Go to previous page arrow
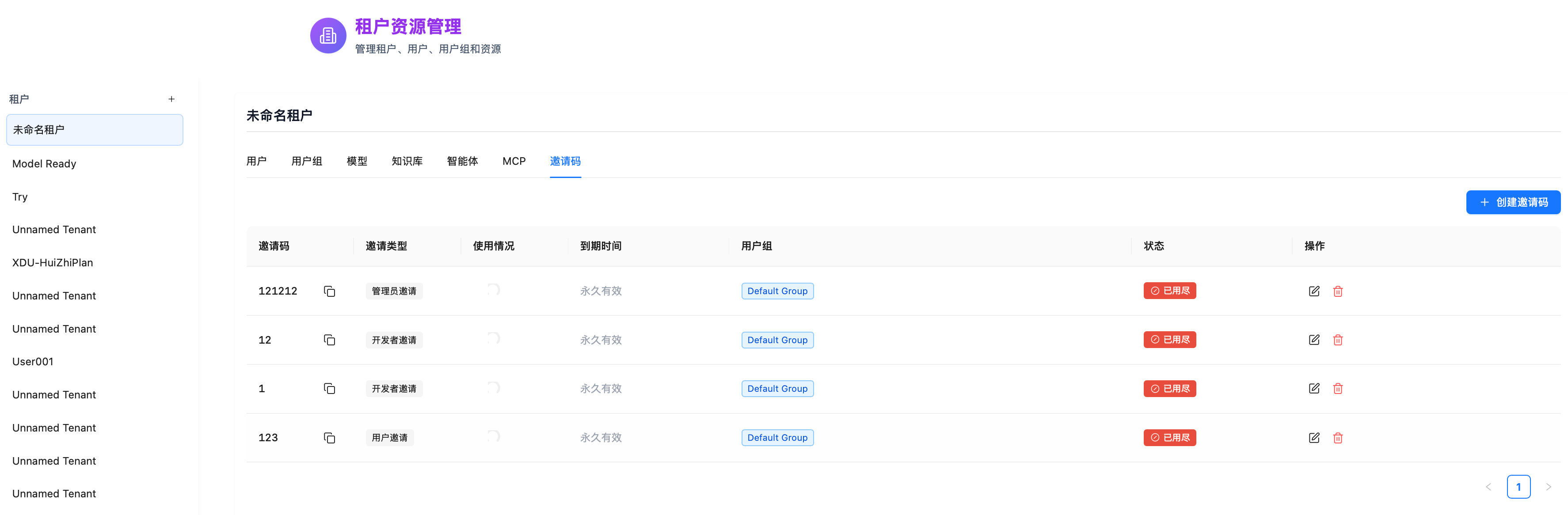 (1488, 487)
